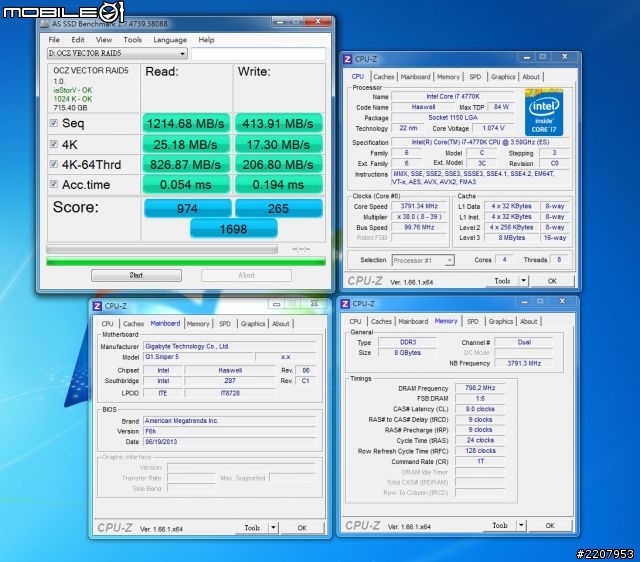Click the empty field next to the drive selector
The width and height of the screenshot is (640, 562).
[x=258, y=53]
